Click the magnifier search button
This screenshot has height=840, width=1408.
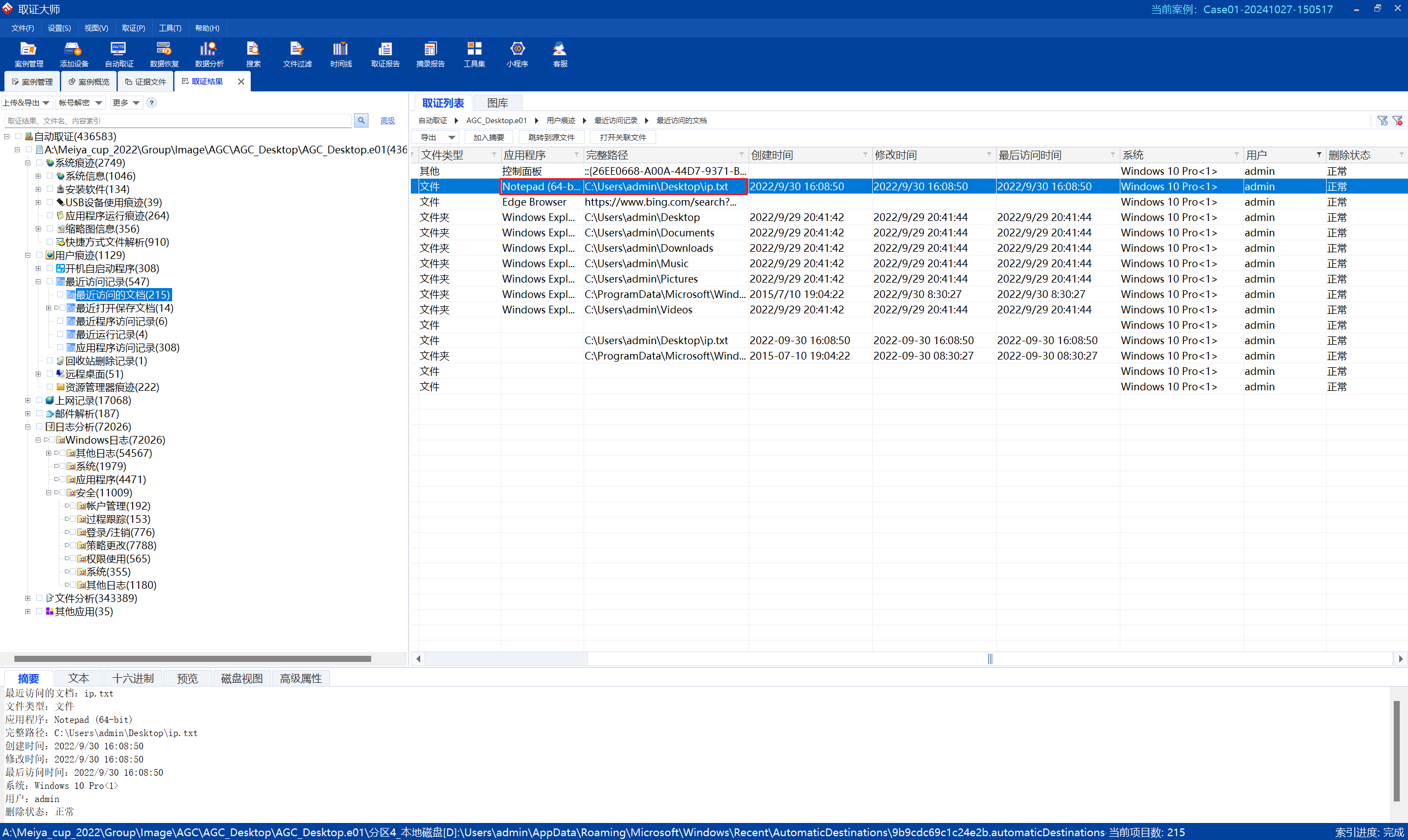pos(361,120)
